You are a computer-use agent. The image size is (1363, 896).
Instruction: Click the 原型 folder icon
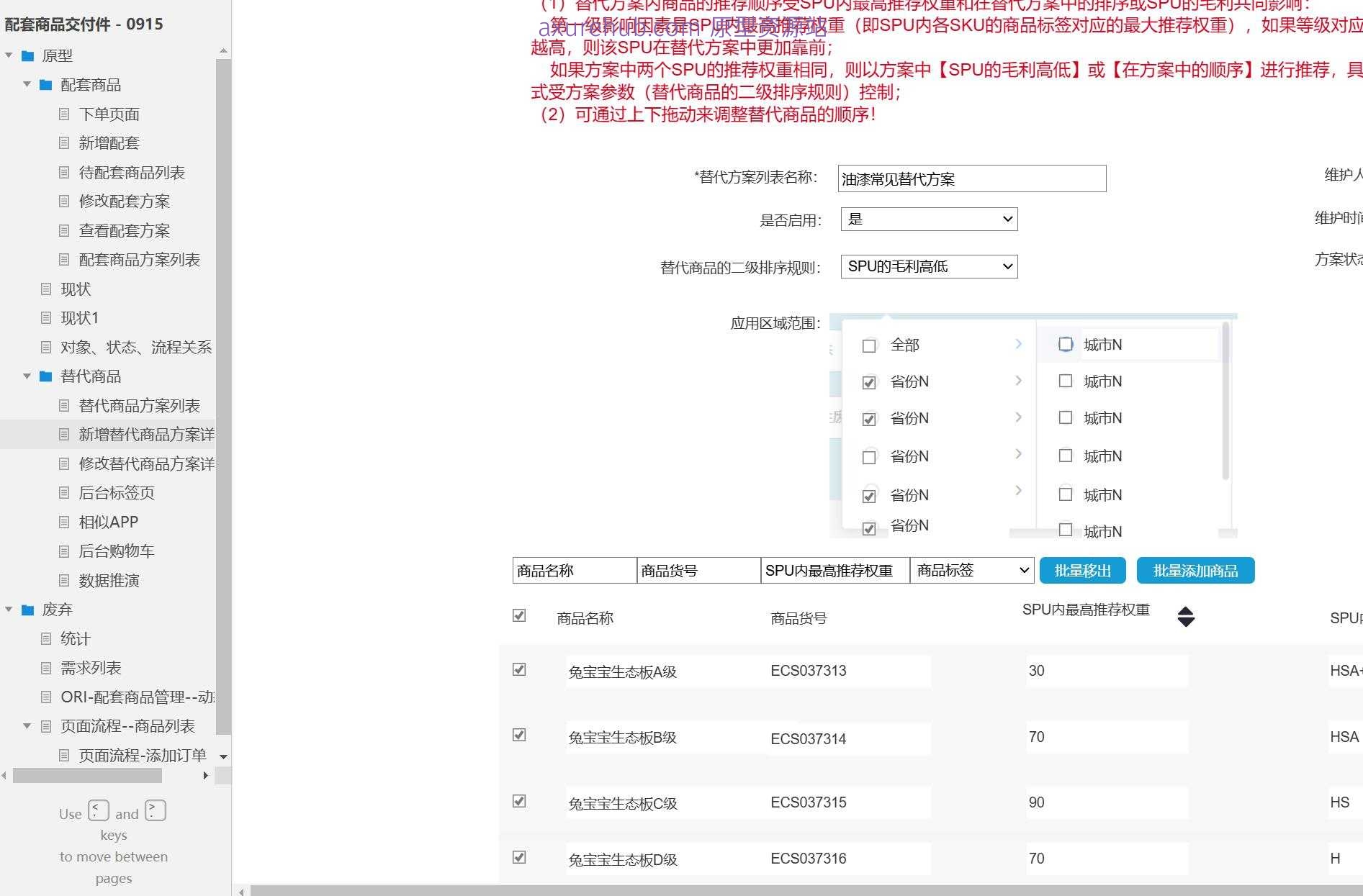coord(28,55)
